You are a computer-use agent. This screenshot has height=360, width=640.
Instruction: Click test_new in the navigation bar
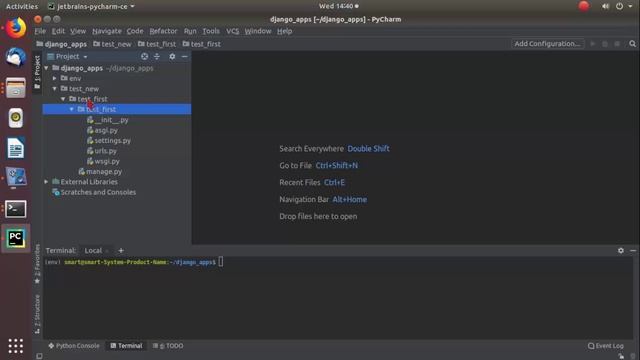[112, 44]
